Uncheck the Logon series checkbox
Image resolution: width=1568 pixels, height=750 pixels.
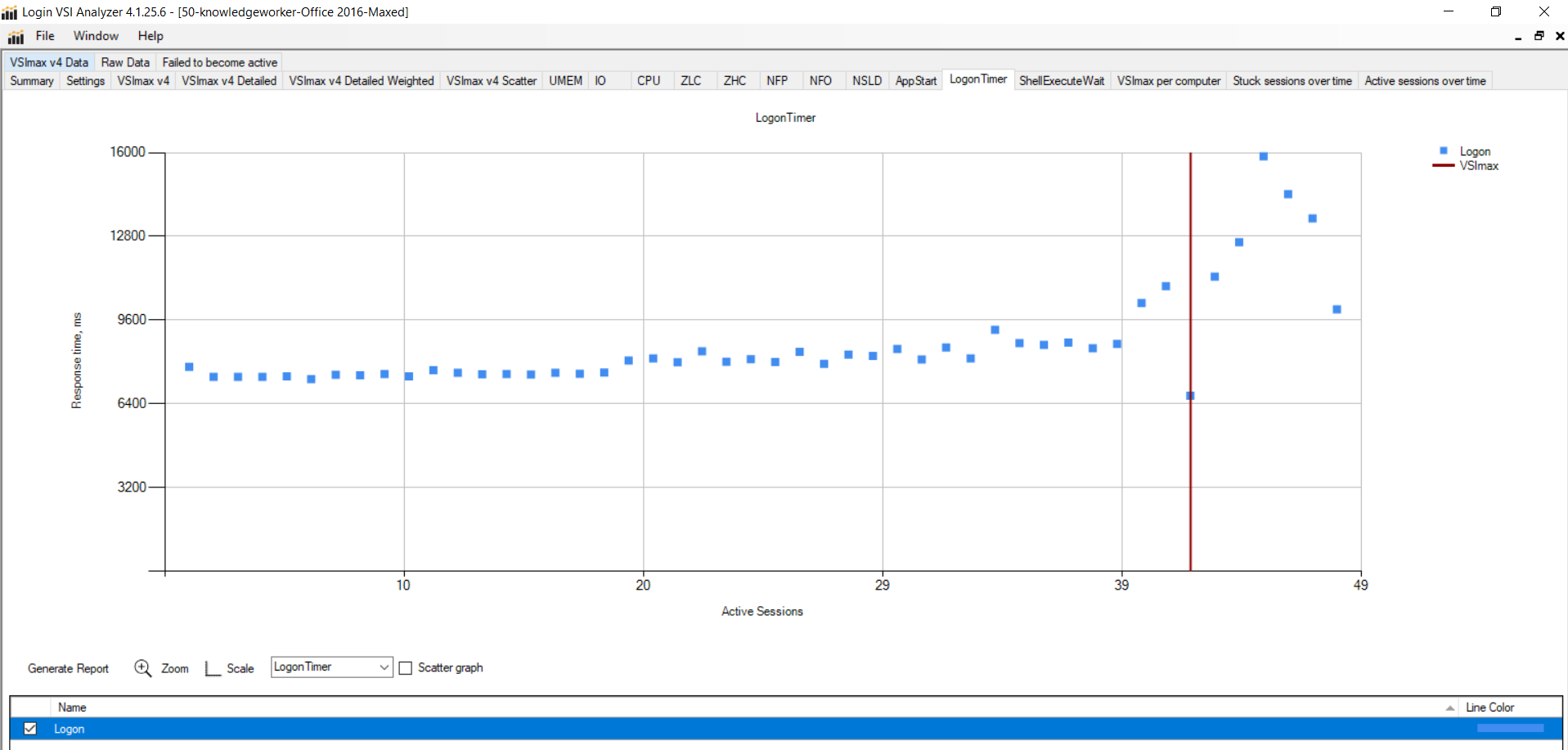coord(30,729)
